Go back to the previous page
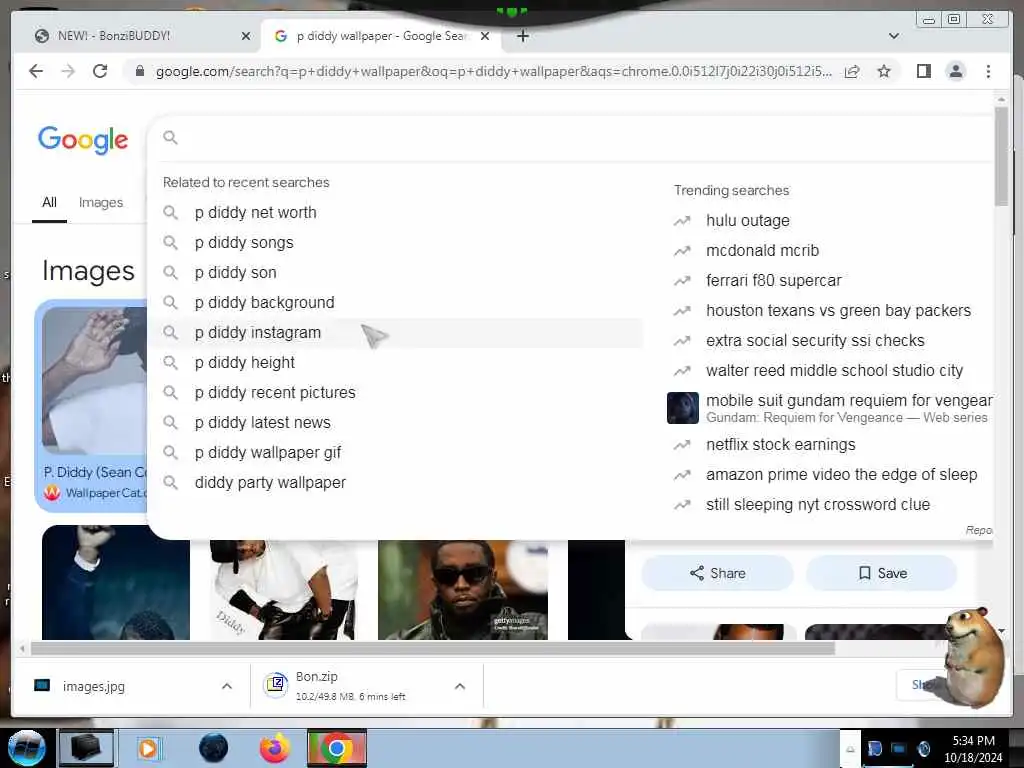The width and height of the screenshot is (1024, 768). coord(36,71)
